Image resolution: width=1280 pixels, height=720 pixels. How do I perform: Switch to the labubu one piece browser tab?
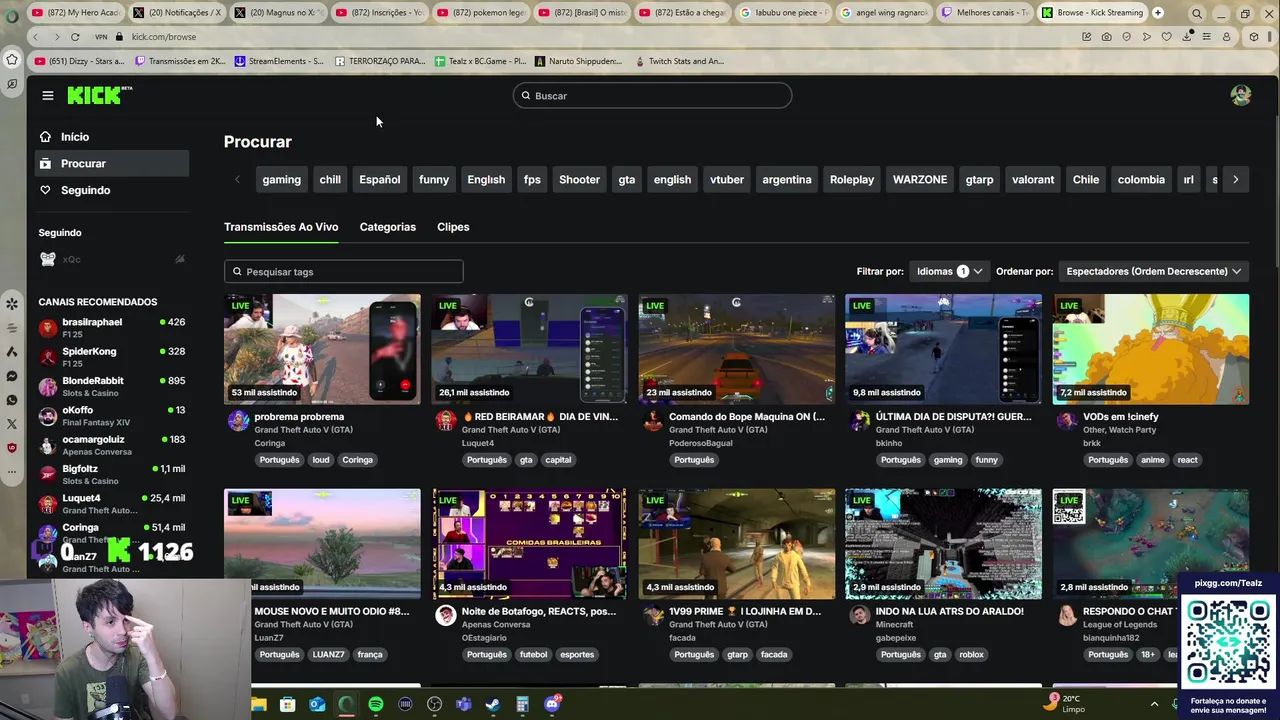[783, 13]
